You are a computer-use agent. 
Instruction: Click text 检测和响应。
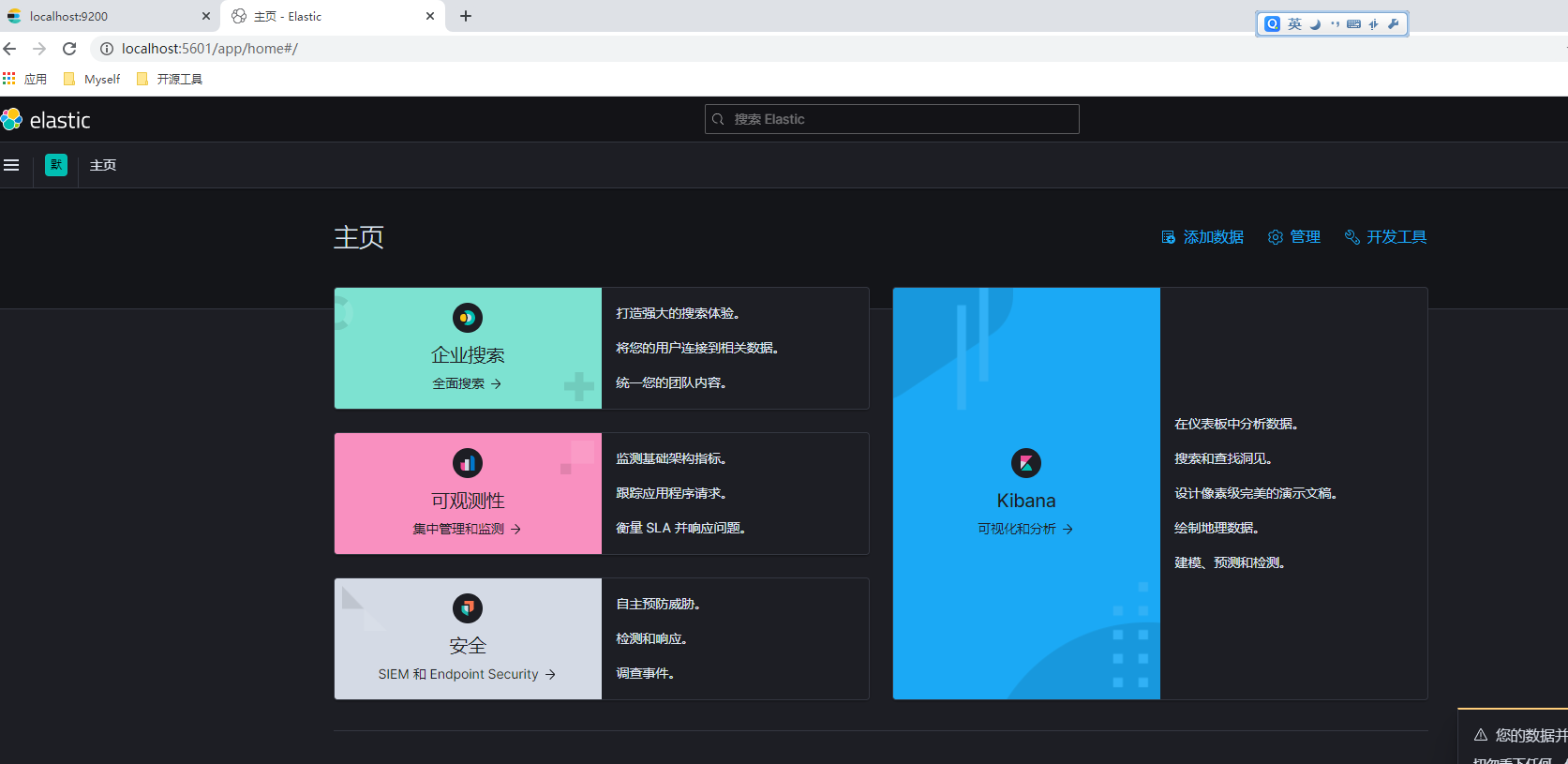pos(652,638)
